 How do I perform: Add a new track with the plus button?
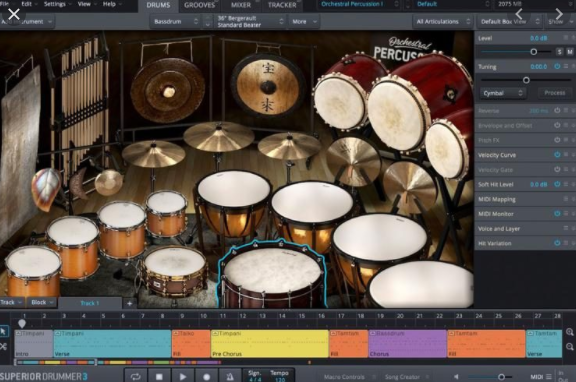(129, 303)
